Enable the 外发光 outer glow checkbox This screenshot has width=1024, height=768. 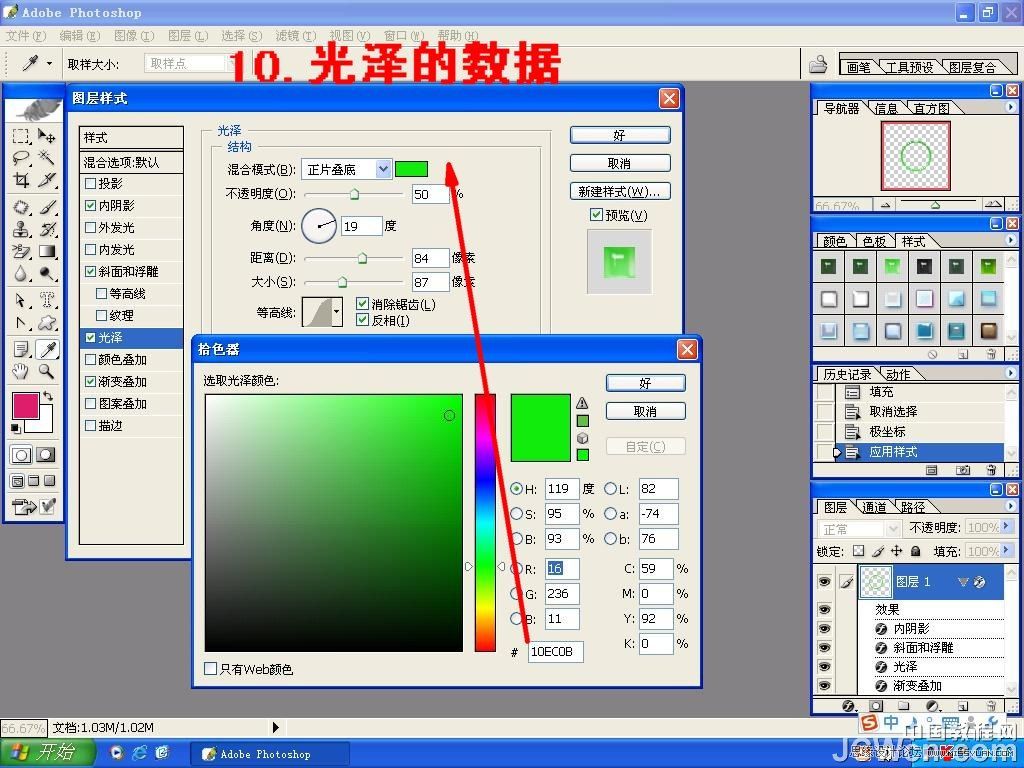click(x=91, y=228)
